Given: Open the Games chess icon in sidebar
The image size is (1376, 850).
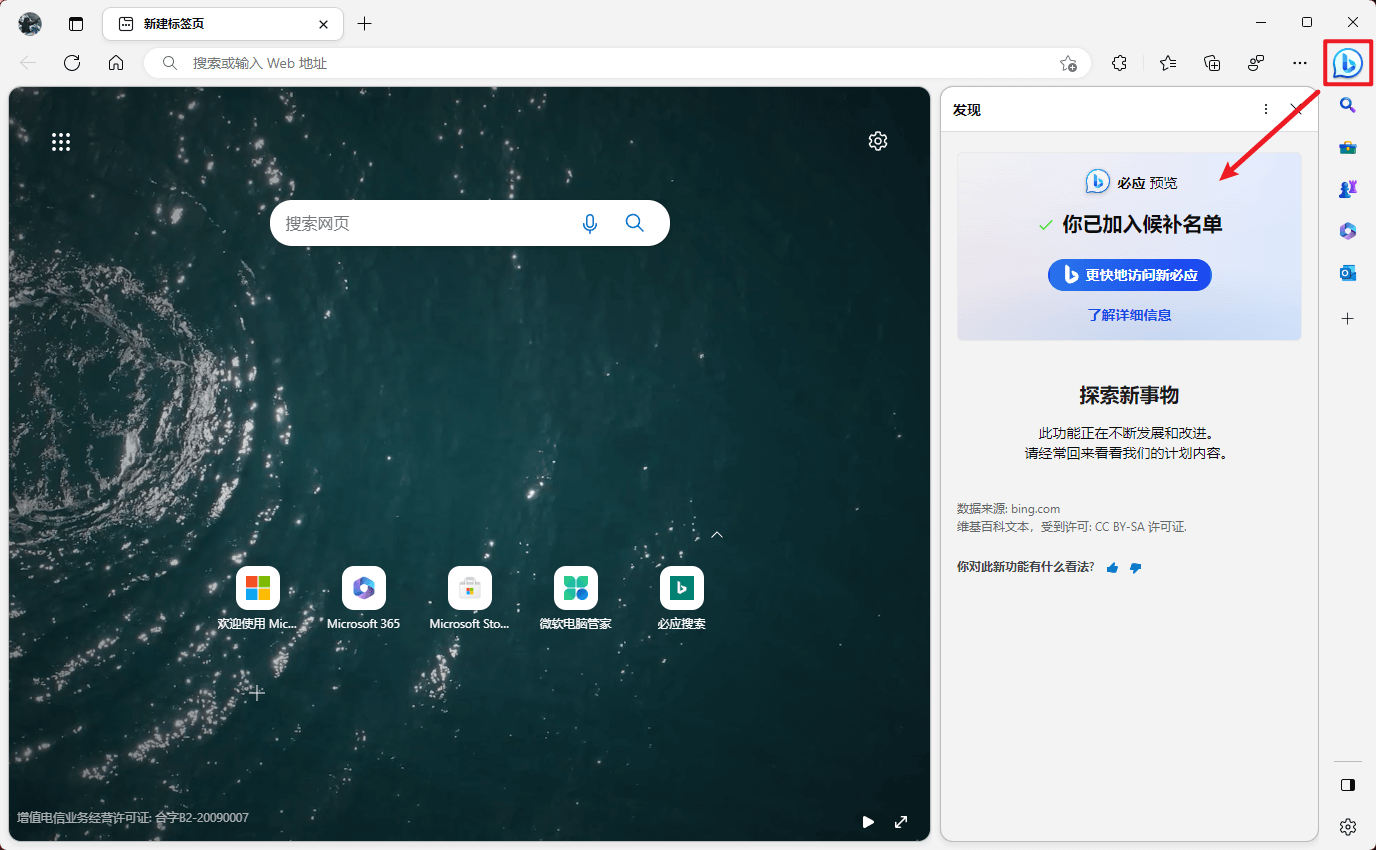Looking at the screenshot, I should pyautogui.click(x=1347, y=188).
